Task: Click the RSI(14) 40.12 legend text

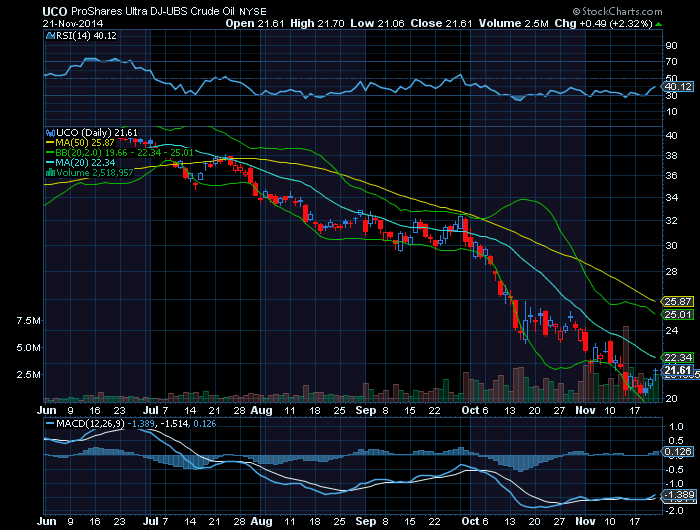Action: 86,36
